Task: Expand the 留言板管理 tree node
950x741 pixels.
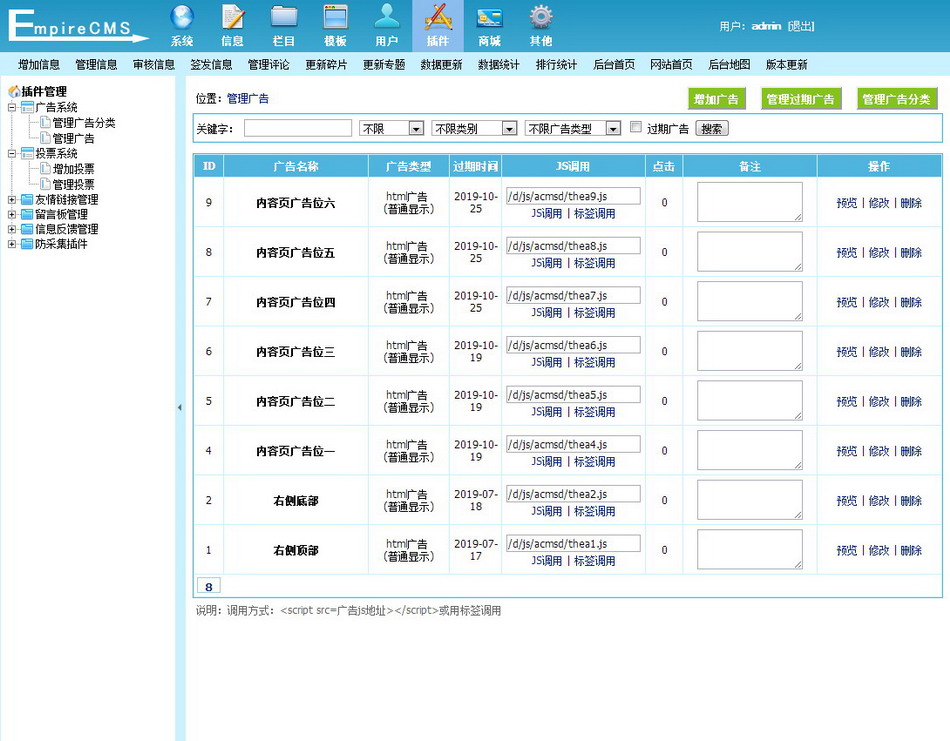Action: pyautogui.click(x=12, y=214)
